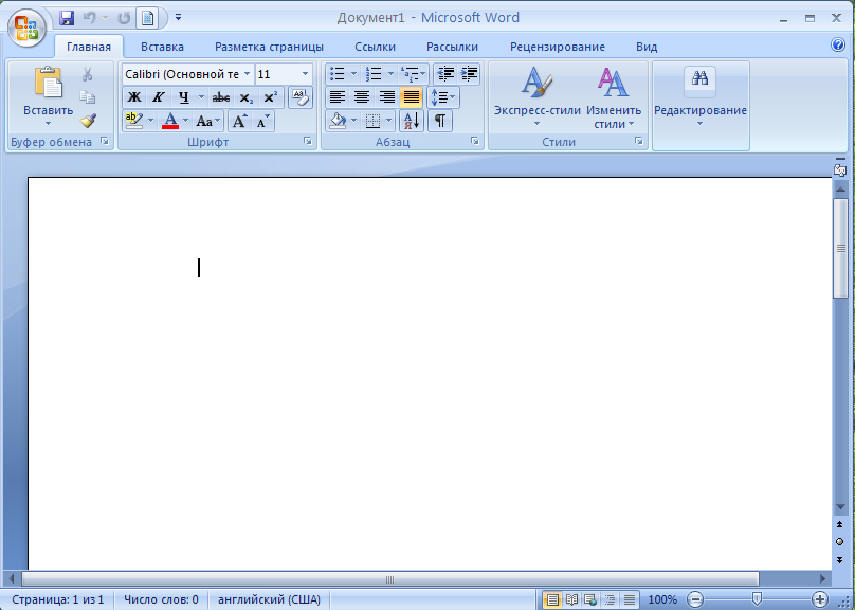The width and height of the screenshot is (855, 610).
Task: Switch to the Главная tab
Action: pos(89,47)
